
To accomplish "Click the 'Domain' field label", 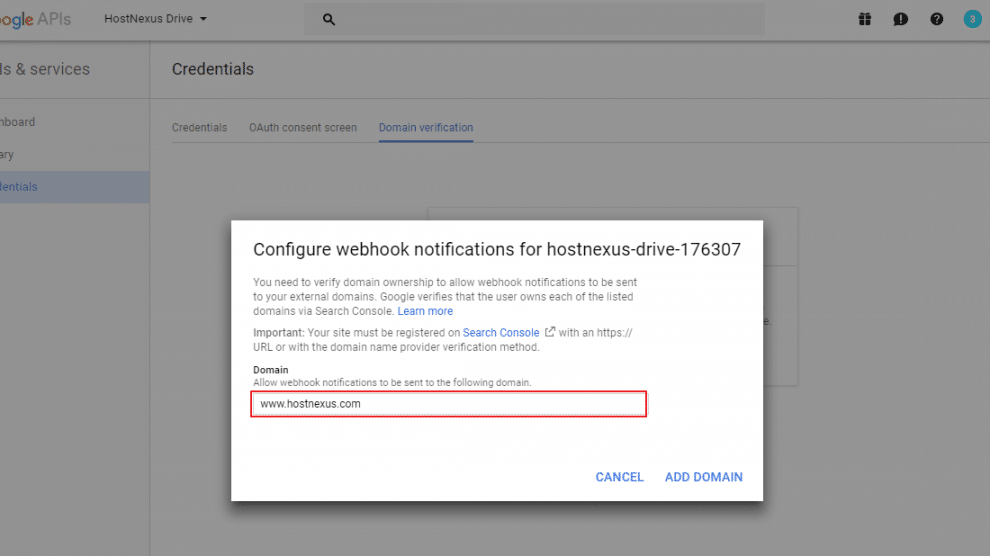I will (270, 370).
